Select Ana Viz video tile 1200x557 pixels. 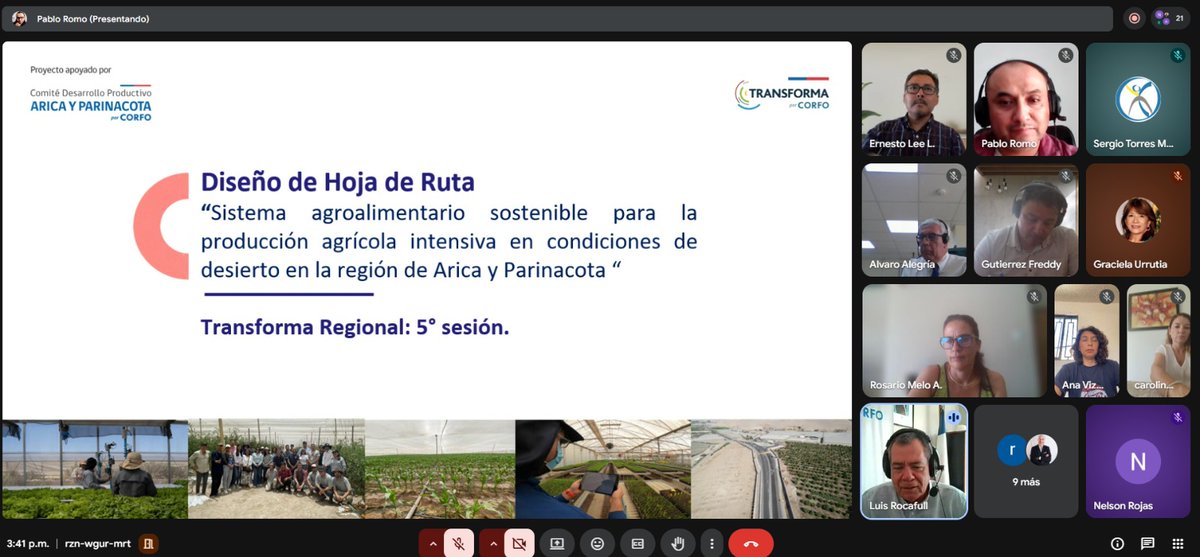pyautogui.click(x=1086, y=341)
